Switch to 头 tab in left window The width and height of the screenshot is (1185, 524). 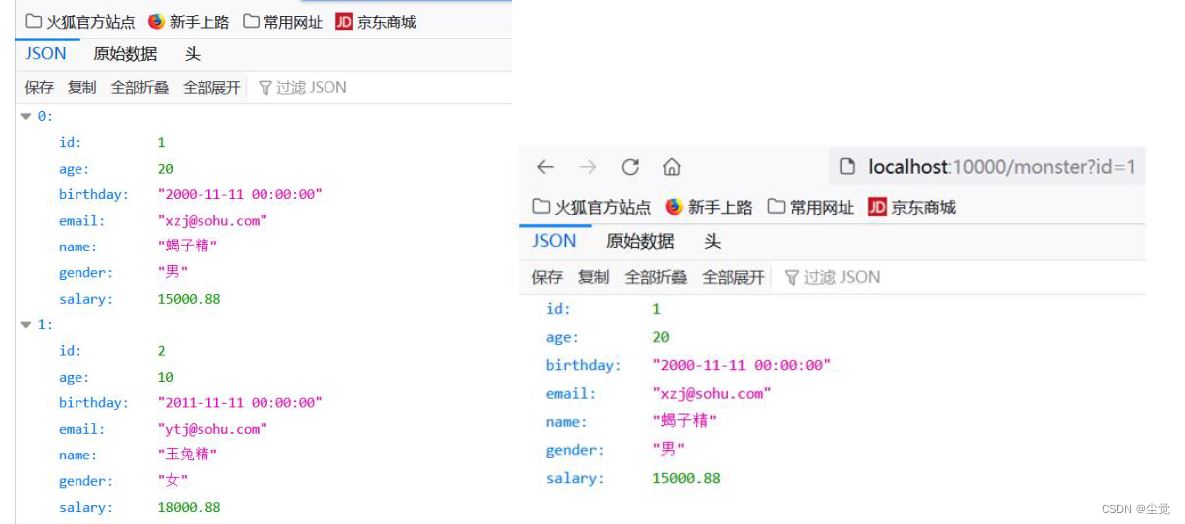click(193, 54)
